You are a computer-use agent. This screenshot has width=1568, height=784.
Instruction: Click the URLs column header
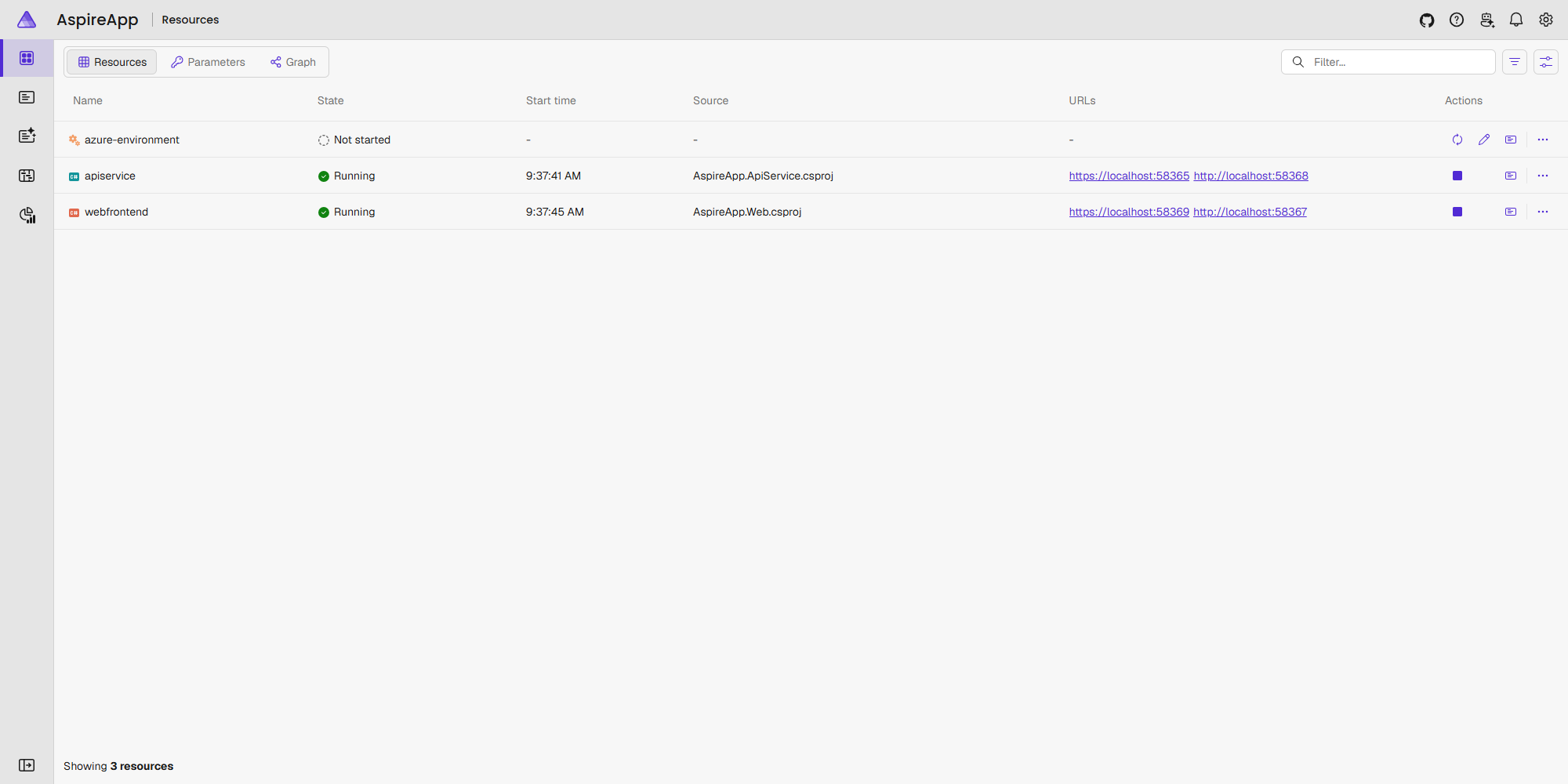1083,100
